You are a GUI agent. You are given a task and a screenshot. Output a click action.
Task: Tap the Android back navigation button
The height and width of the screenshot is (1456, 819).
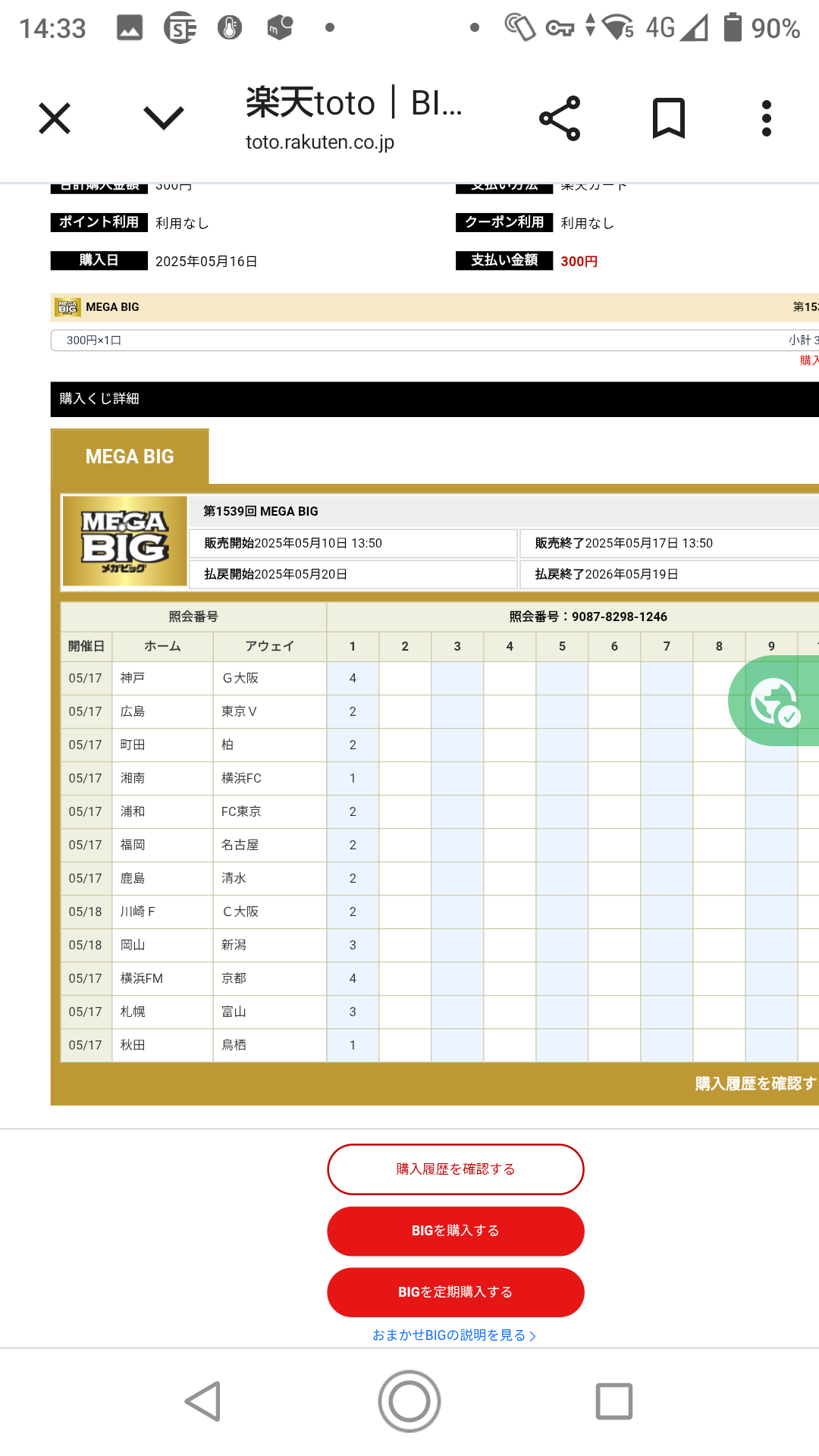pos(203,1401)
